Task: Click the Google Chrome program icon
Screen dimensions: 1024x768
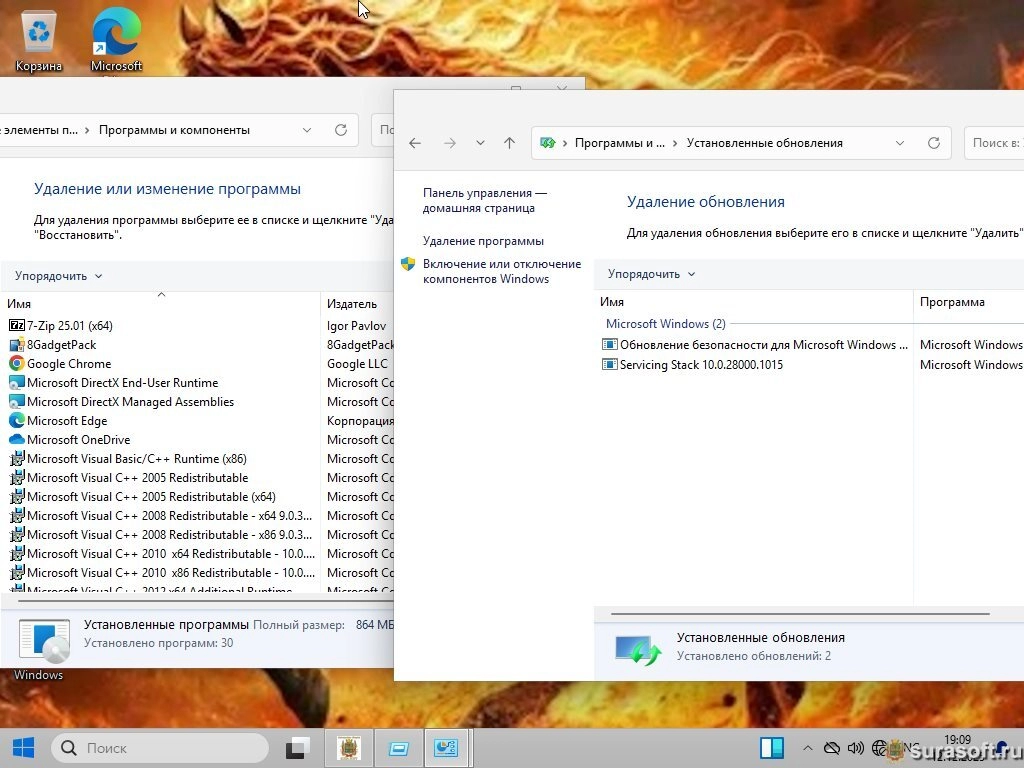Action: [17, 363]
